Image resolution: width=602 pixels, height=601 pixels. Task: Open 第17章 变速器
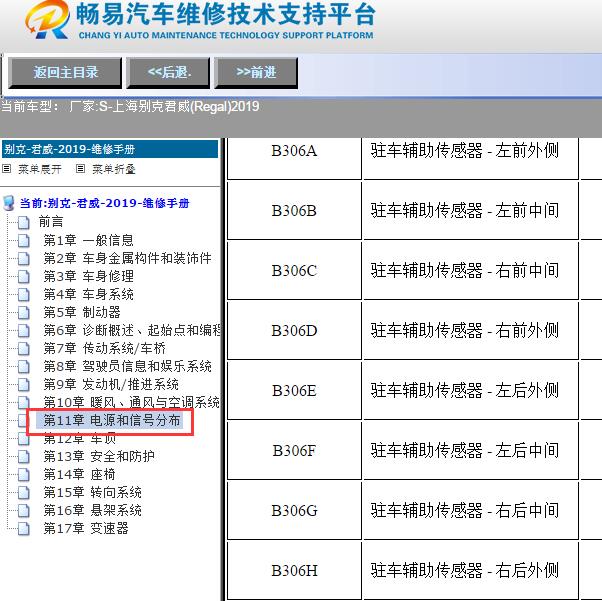pyautogui.click(x=86, y=529)
